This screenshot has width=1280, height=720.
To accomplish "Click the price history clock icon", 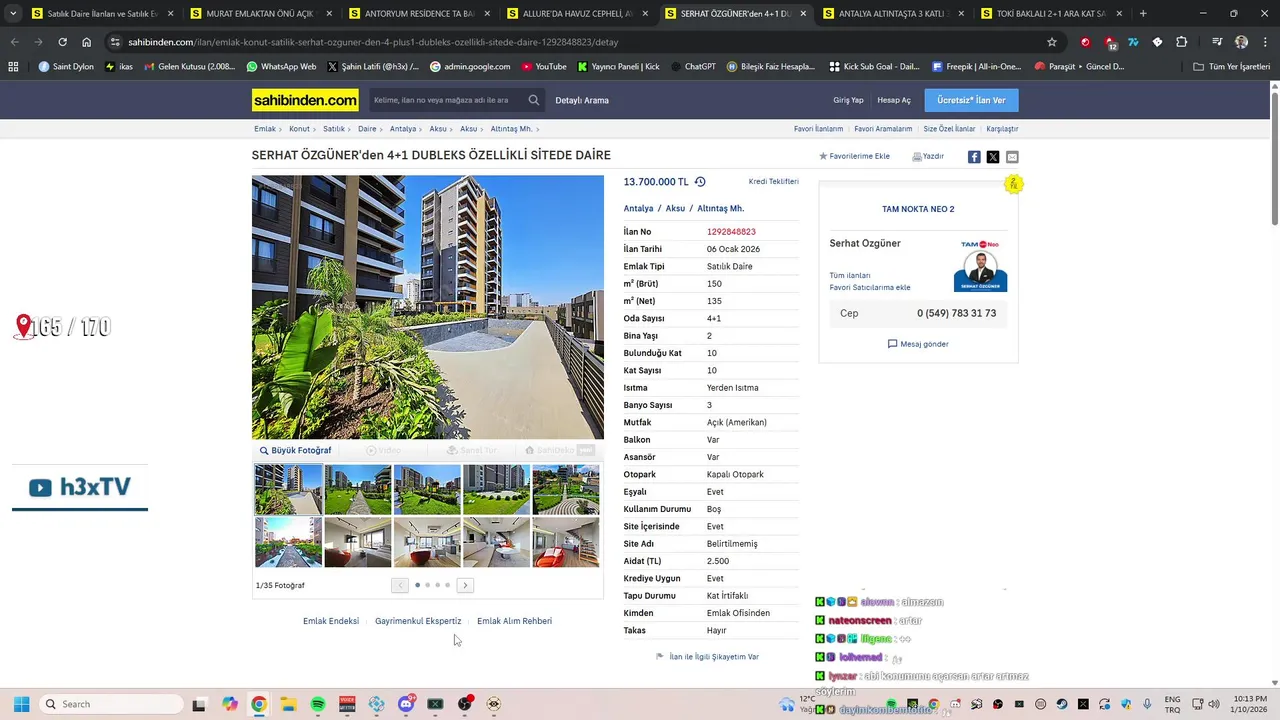I will 700,182.
